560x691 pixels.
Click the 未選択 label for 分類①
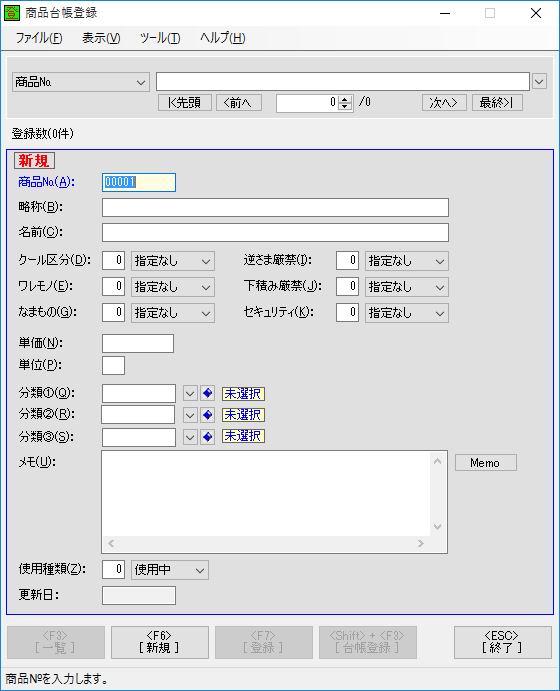243,394
